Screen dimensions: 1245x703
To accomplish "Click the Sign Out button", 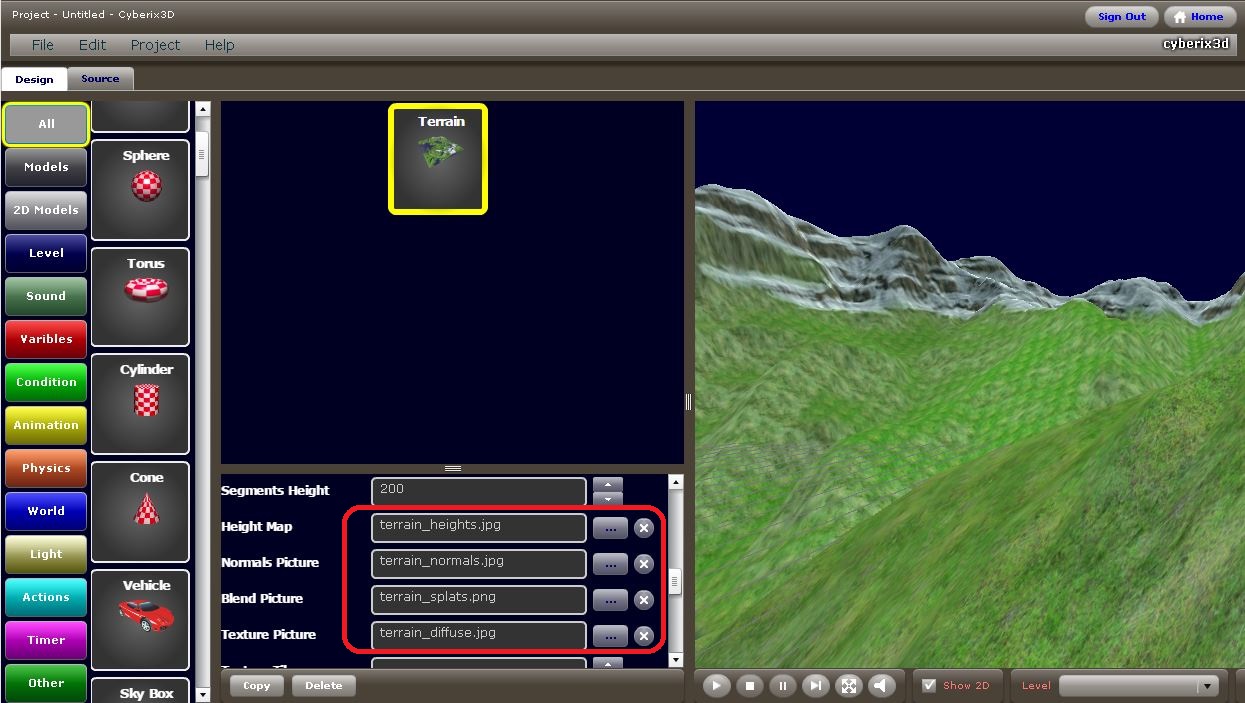I will 1122,16.
